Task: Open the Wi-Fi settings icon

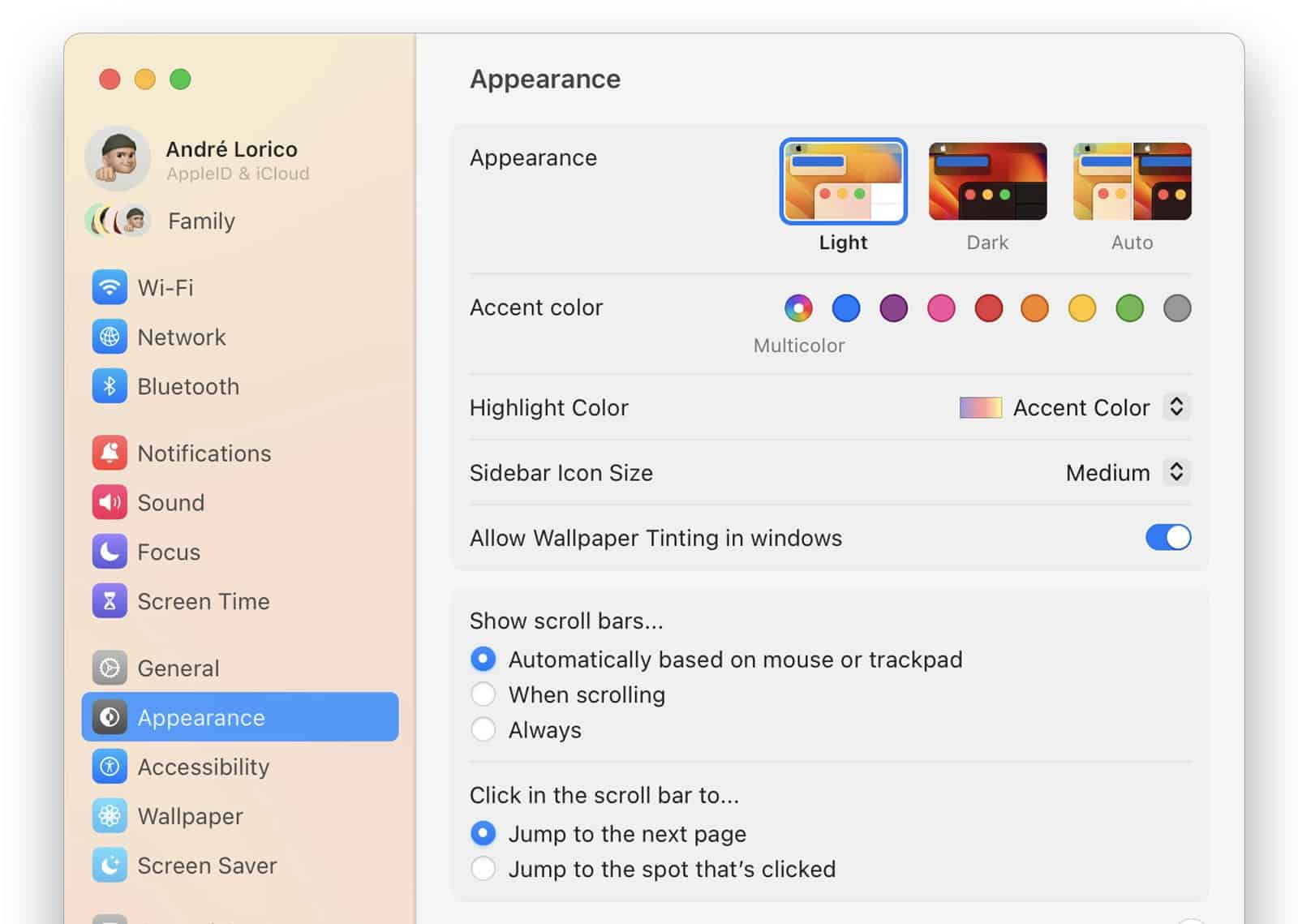Action: click(x=109, y=287)
